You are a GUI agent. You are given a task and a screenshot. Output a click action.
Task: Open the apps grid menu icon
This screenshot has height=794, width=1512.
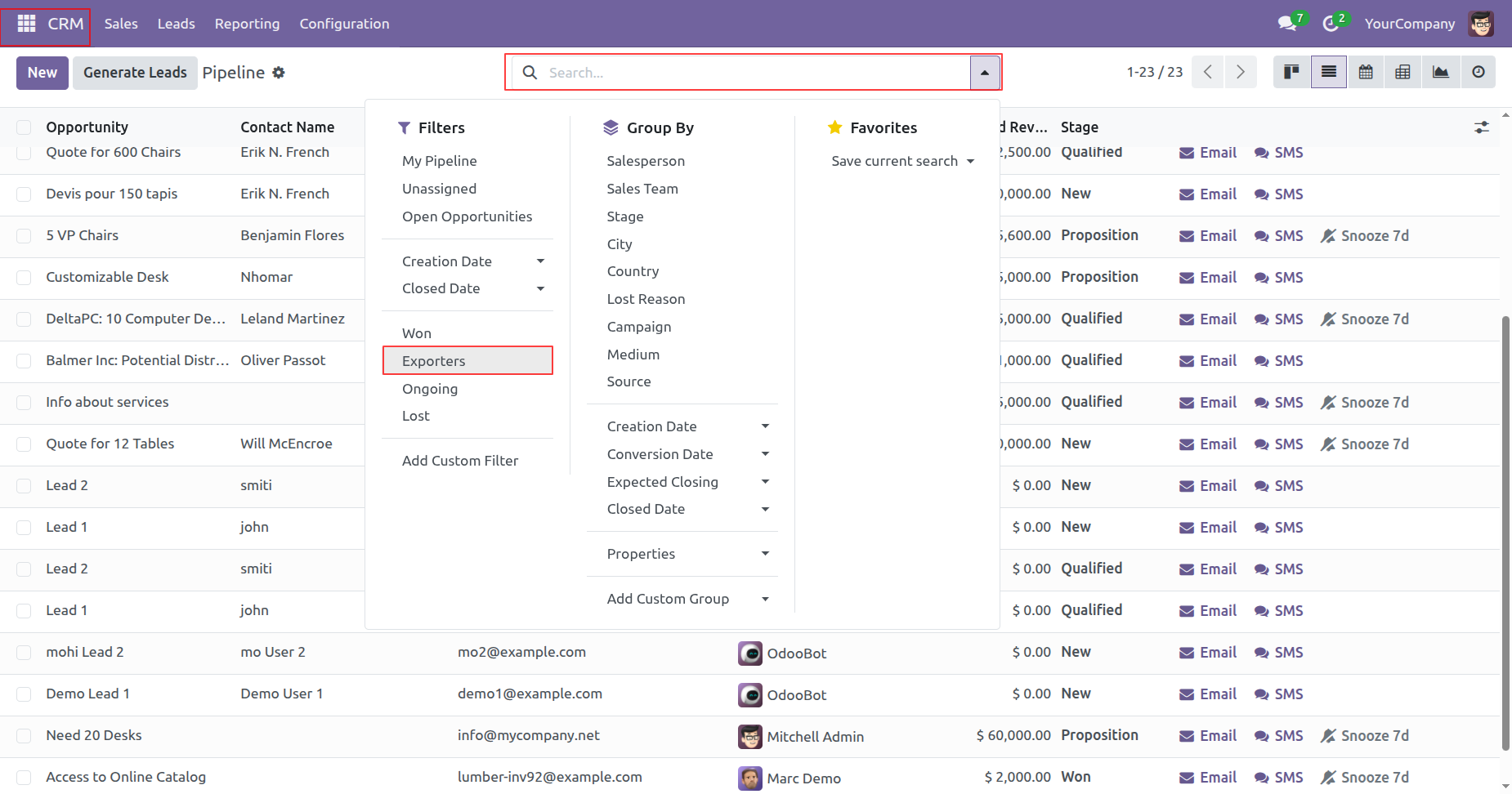coord(26,24)
